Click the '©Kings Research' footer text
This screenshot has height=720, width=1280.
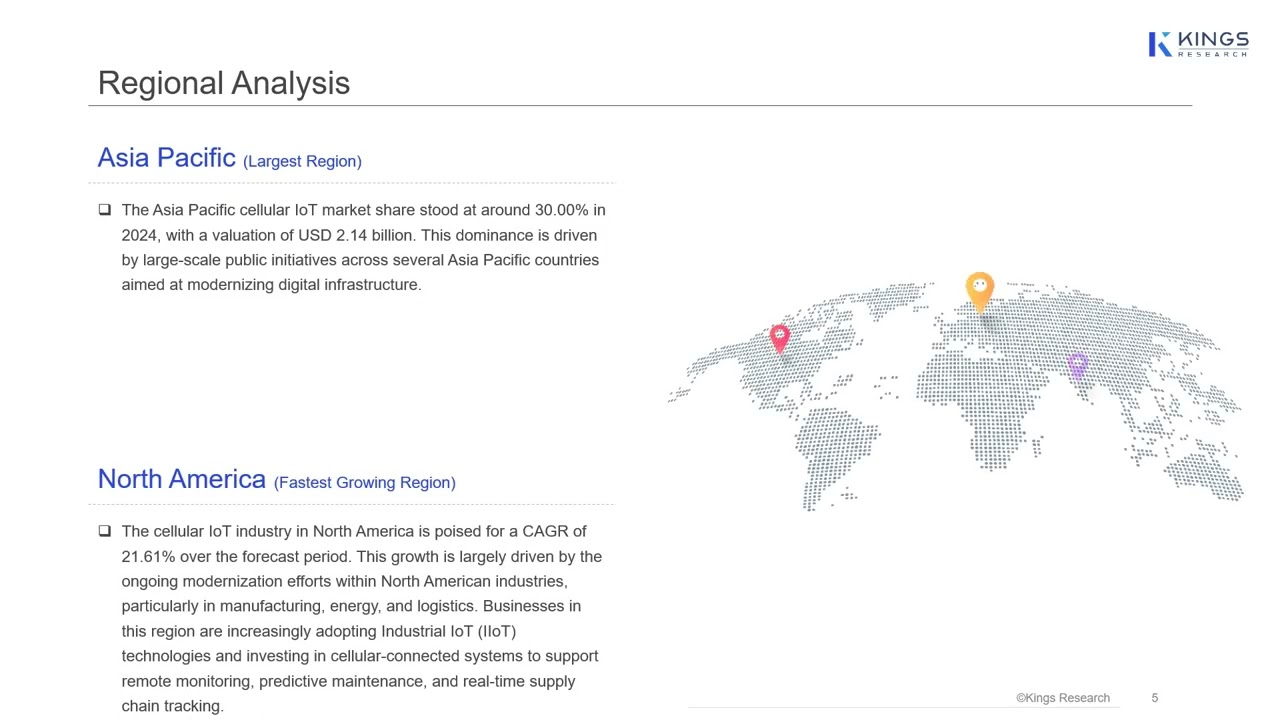(1063, 698)
